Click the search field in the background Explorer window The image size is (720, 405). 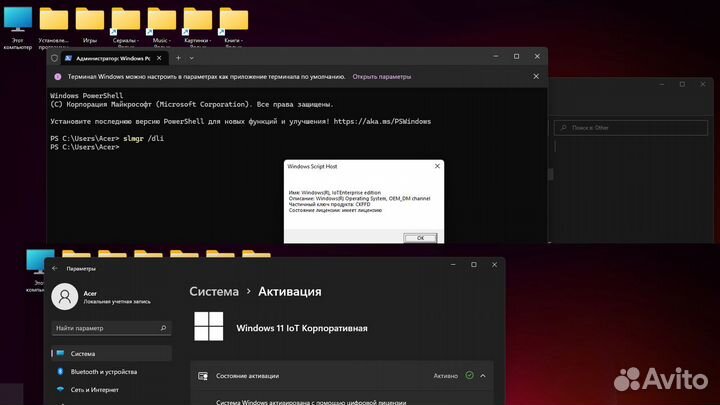631,128
